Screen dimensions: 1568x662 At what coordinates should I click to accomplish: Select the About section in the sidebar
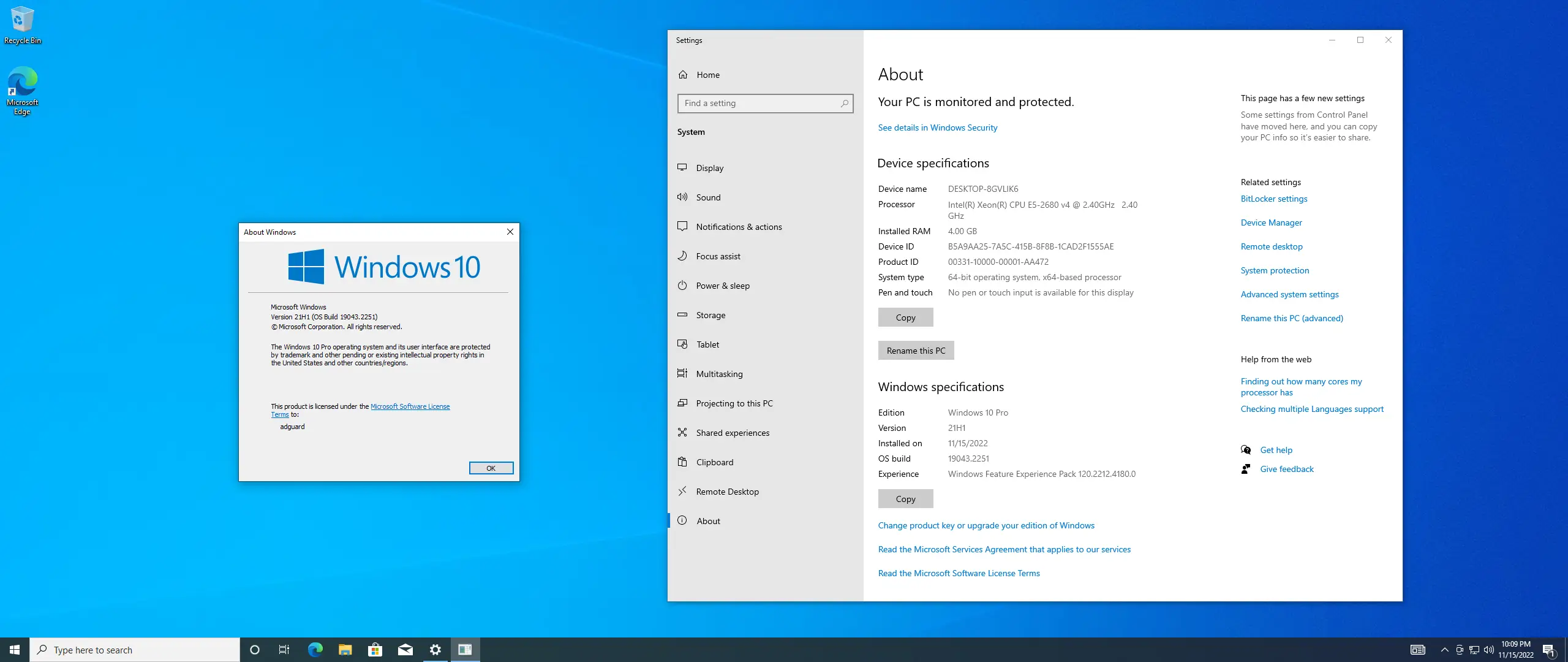708,520
